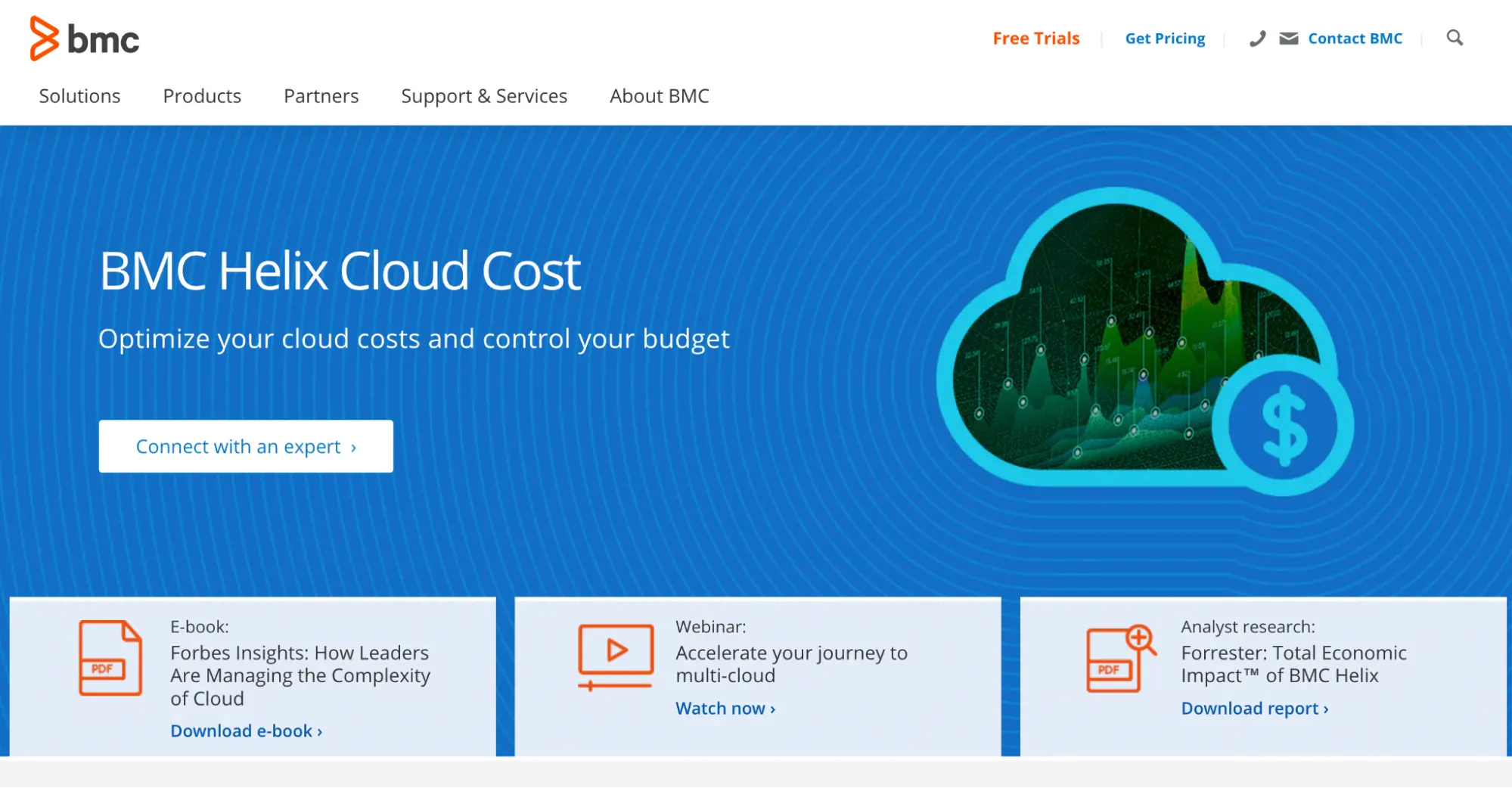Click the Forrester report PDF magnifier icon
The height and width of the screenshot is (788, 1512).
(1121, 658)
